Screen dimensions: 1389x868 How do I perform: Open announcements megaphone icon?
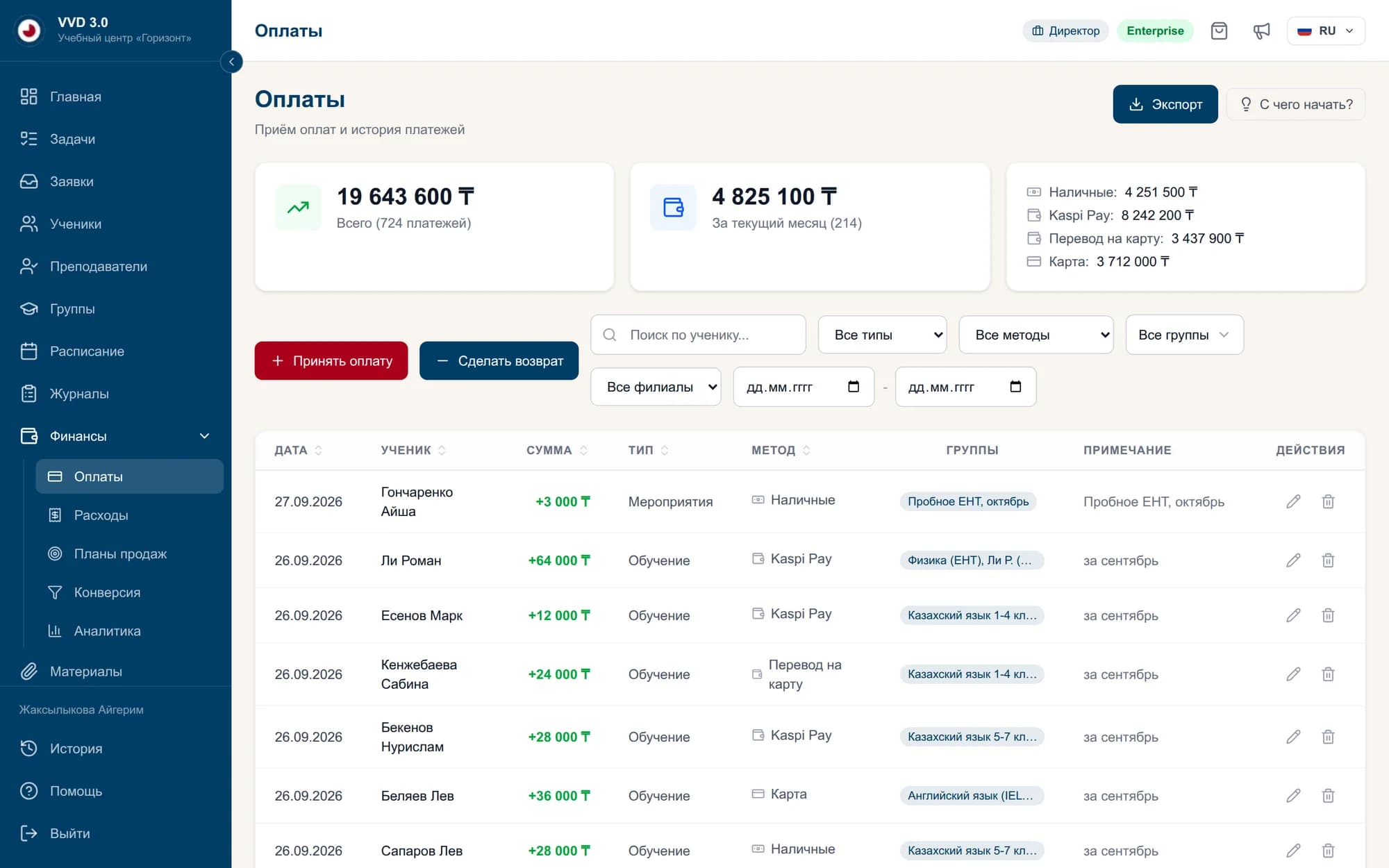(x=1261, y=31)
